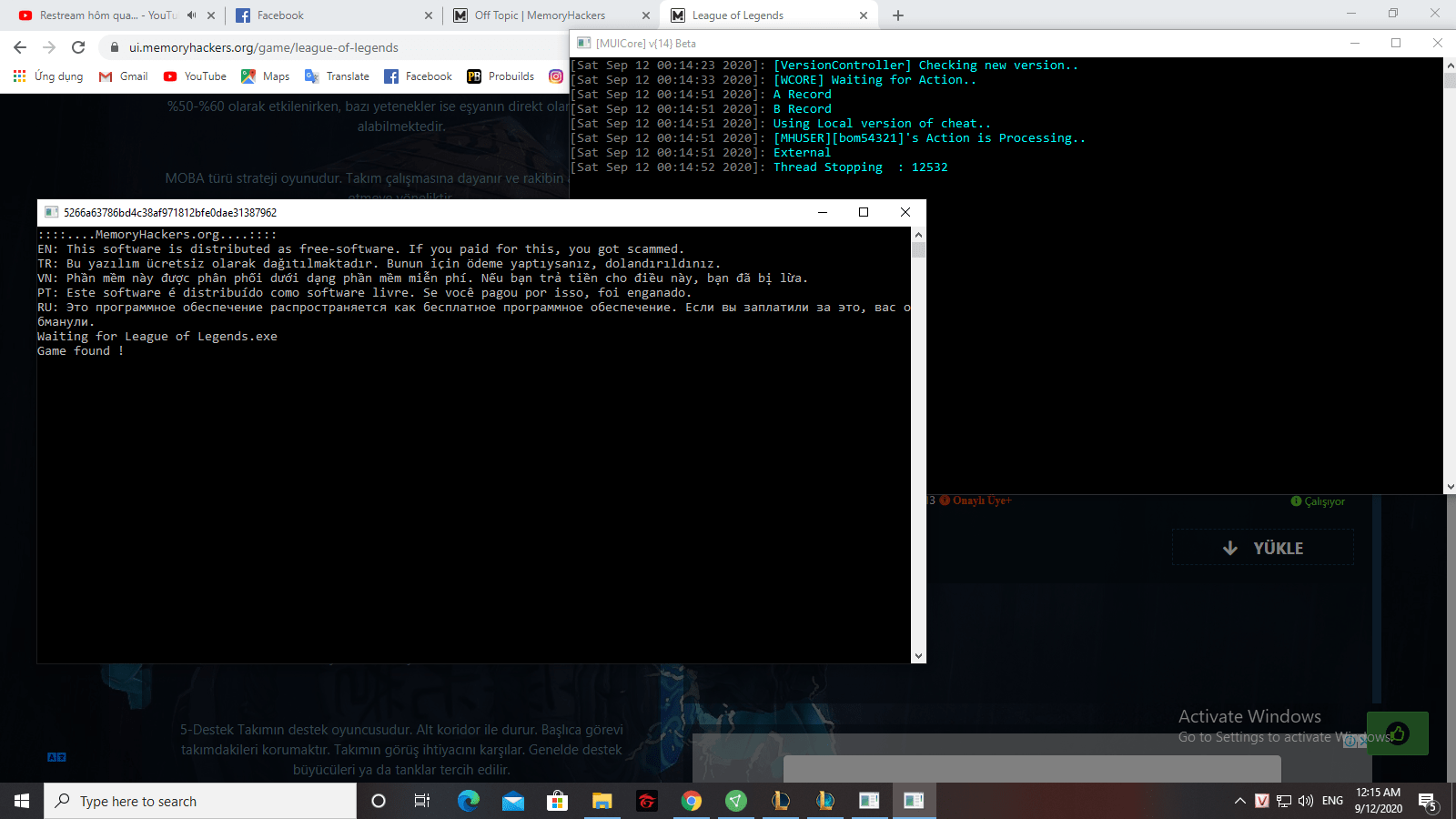Open the Facebook bookmark in bookmarks bar
The width and height of the screenshot is (1456, 819).
[418, 76]
